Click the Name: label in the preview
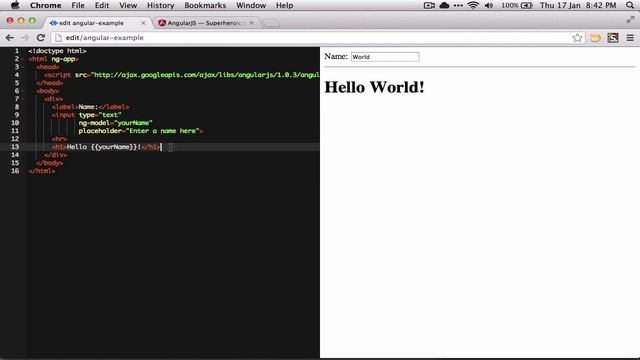This screenshot has width=640, height=360. (x=336, y=56)
